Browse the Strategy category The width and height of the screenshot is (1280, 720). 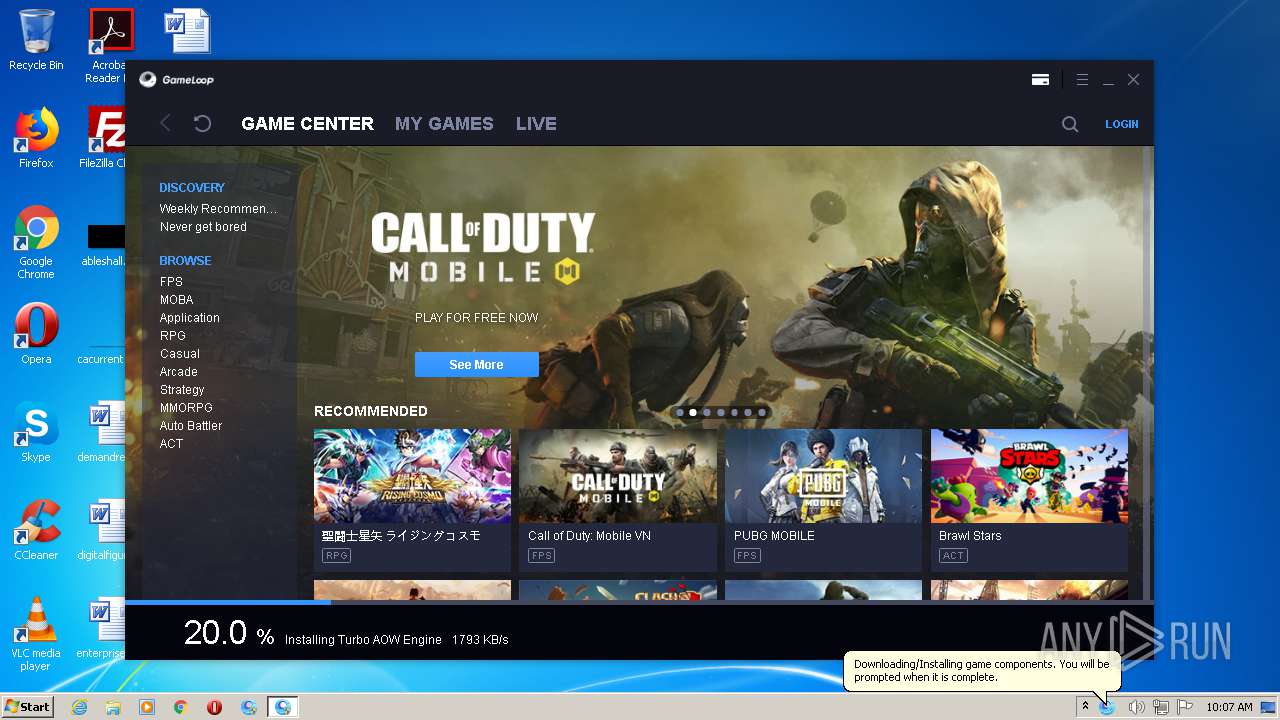(x=182, y=390)
